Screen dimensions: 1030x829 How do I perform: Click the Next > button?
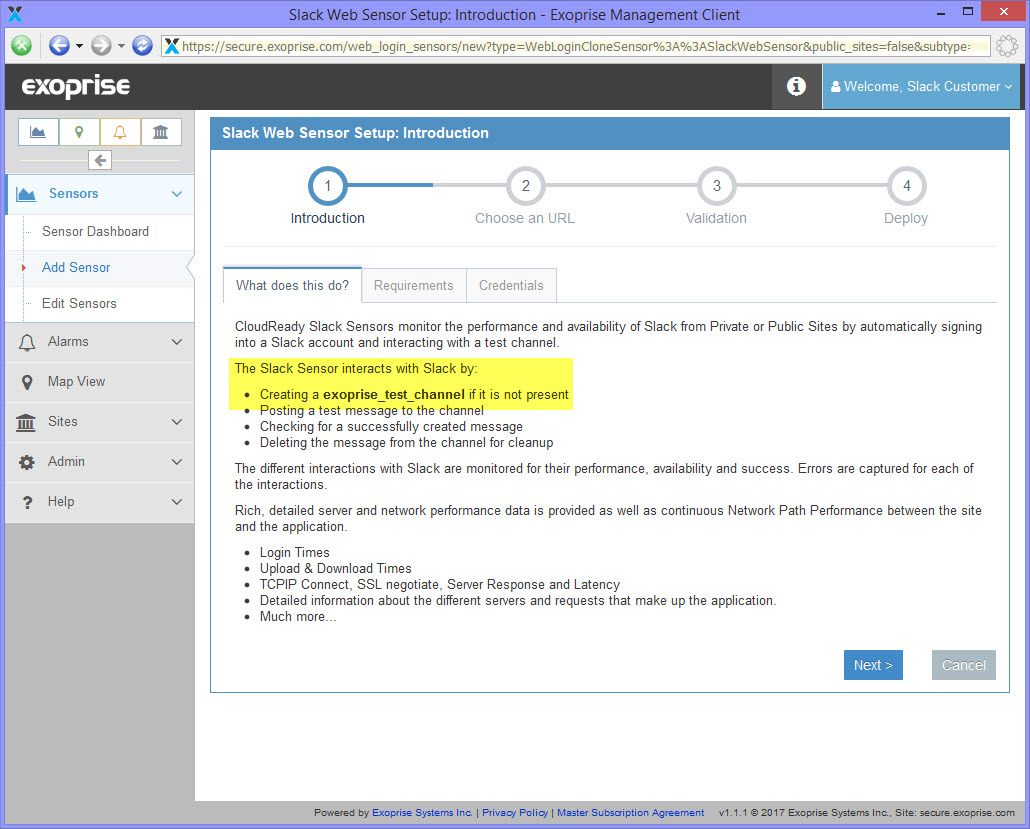click(x=873, y=665)
